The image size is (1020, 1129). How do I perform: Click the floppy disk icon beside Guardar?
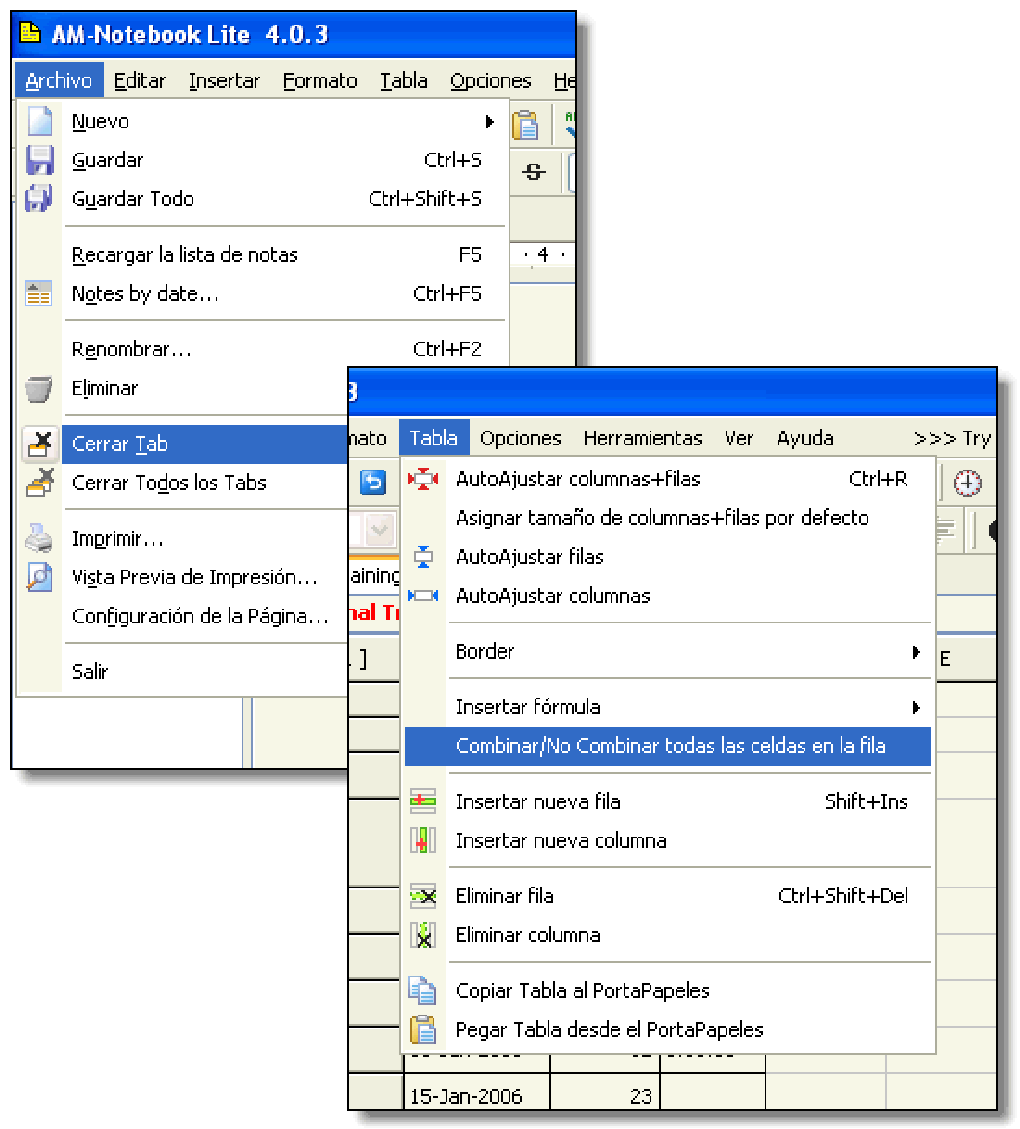pos(38,160)
